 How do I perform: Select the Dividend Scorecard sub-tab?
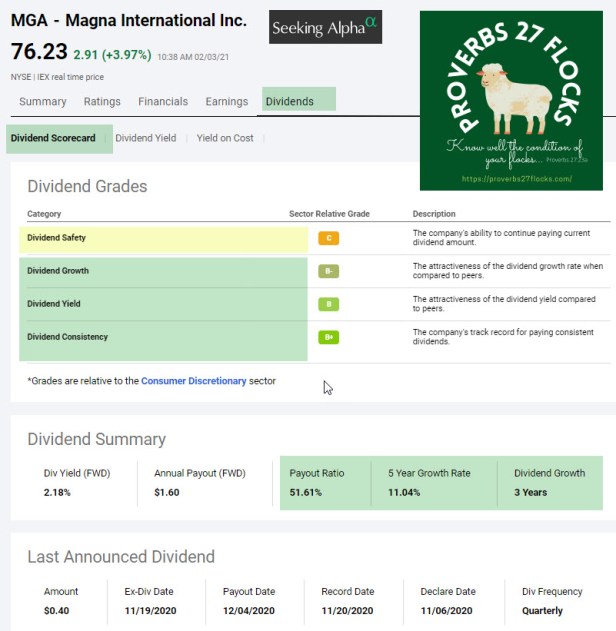pos(54,138)
